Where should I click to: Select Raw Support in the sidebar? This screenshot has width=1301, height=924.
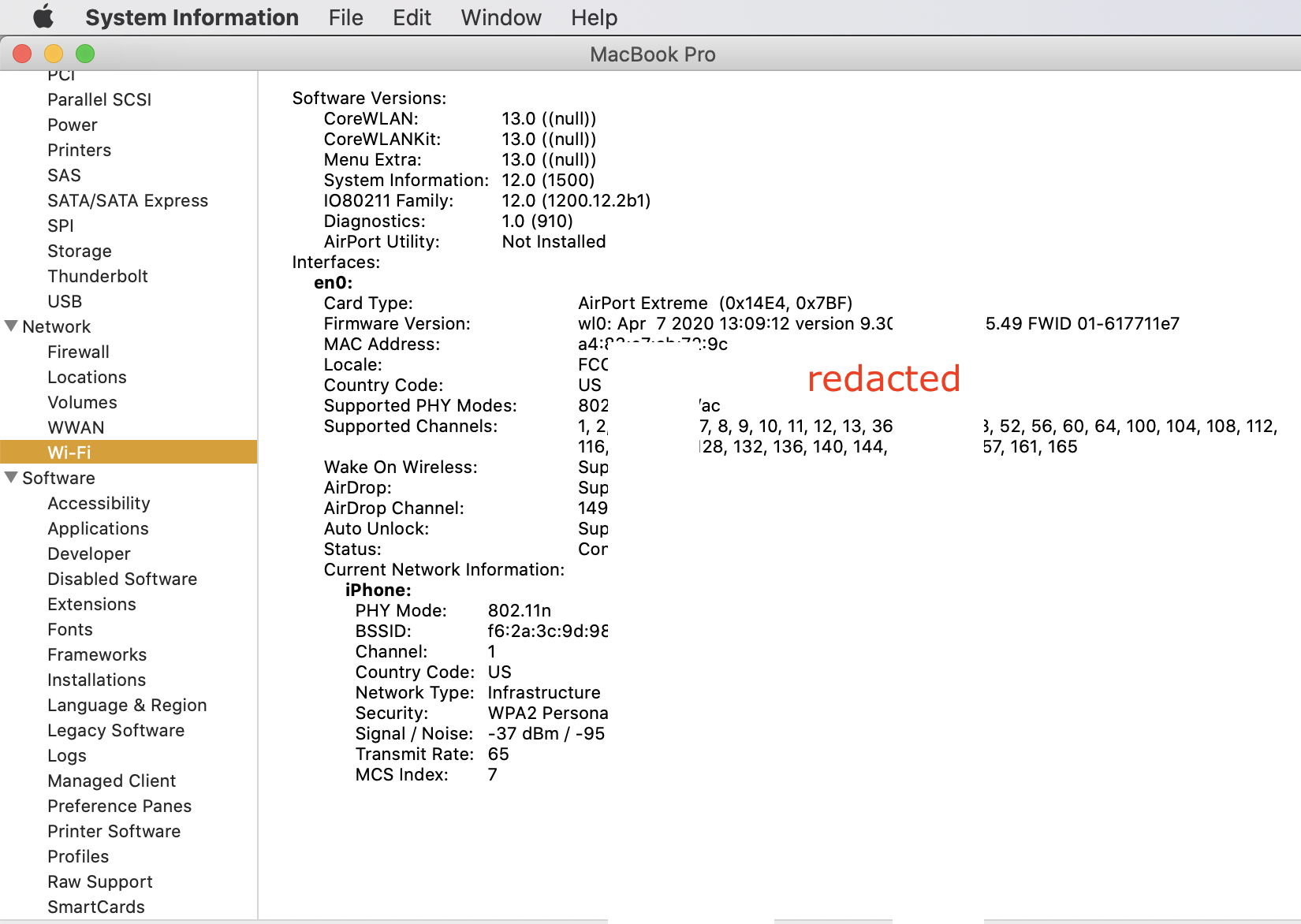point(100,881)
